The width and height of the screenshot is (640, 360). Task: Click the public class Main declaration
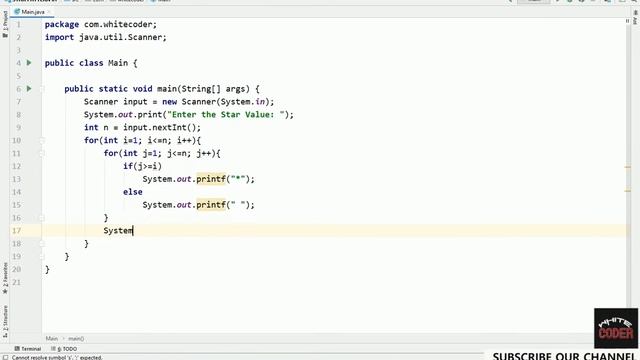point(91,63)
